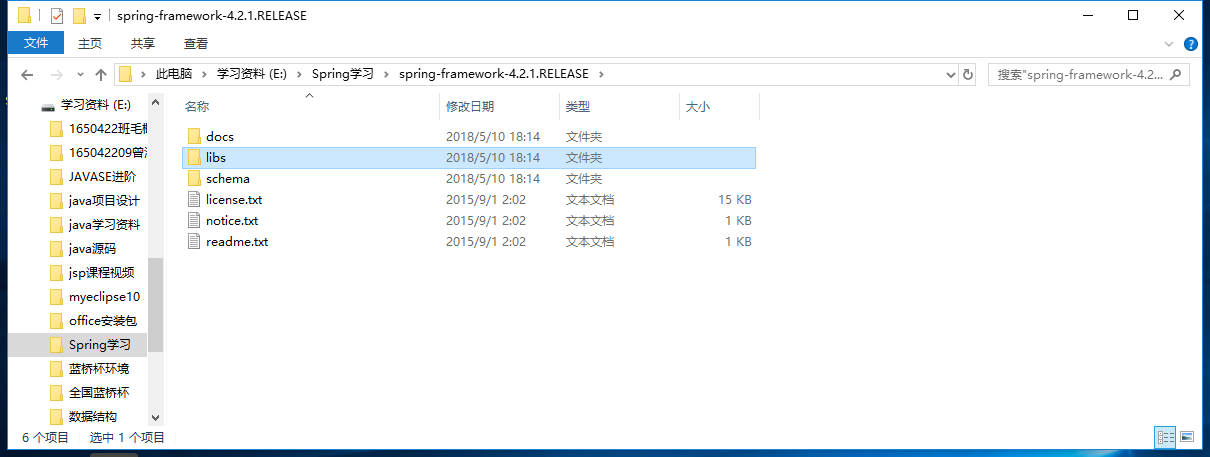Open the quick access toolbar customize dropdown
The width and height of the screenshot is (1210, 457).
click(x=97, y=16)
